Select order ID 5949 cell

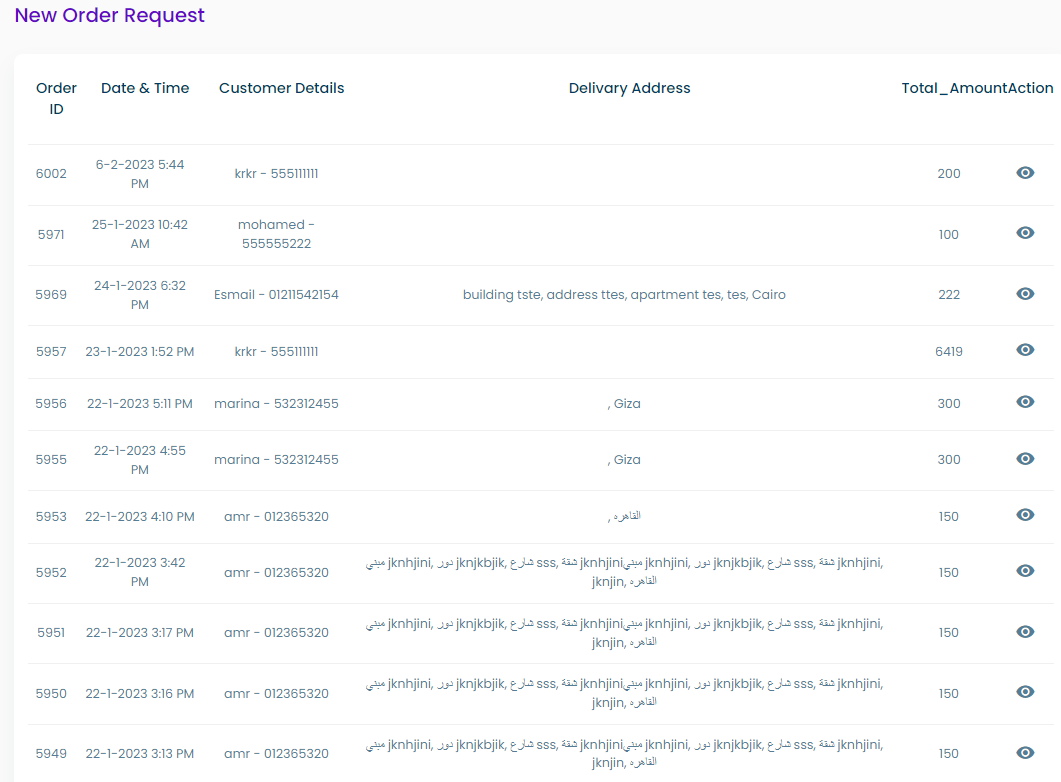(x=51, y=754)
